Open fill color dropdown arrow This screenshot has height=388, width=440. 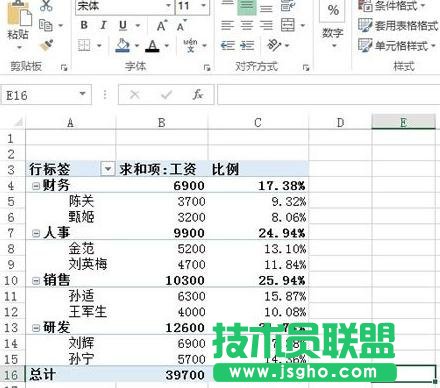point(137,45)
